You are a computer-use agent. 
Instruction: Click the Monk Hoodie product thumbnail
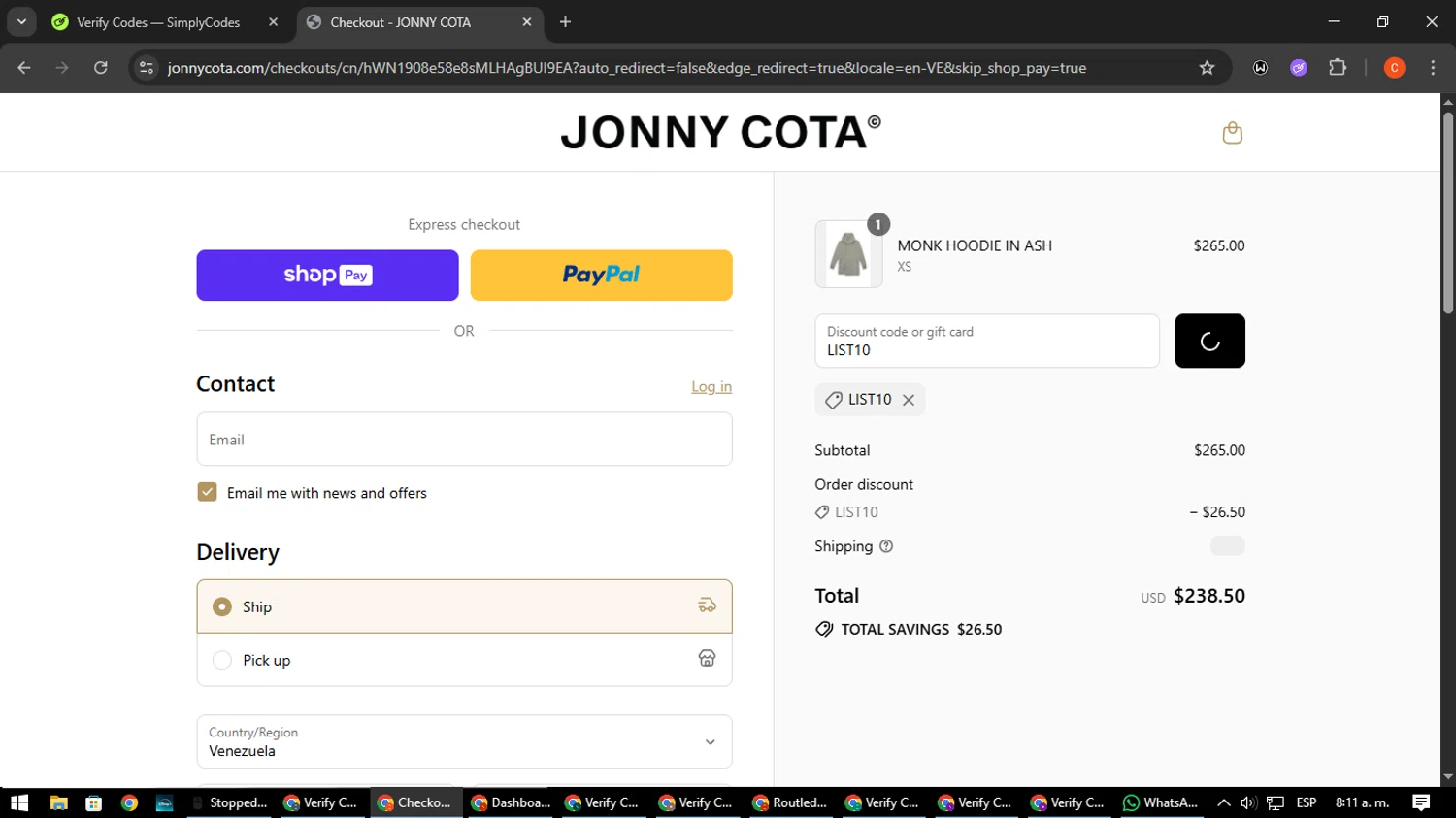tap(848, 254)
